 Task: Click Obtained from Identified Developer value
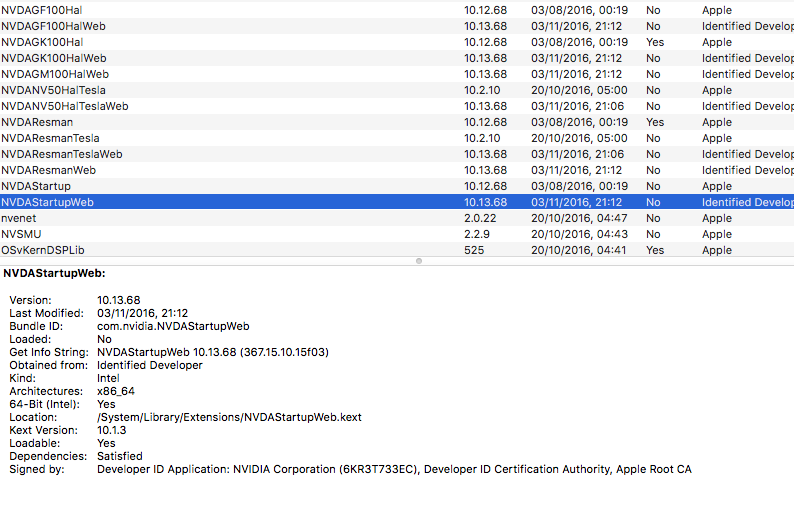pos(150,365)
